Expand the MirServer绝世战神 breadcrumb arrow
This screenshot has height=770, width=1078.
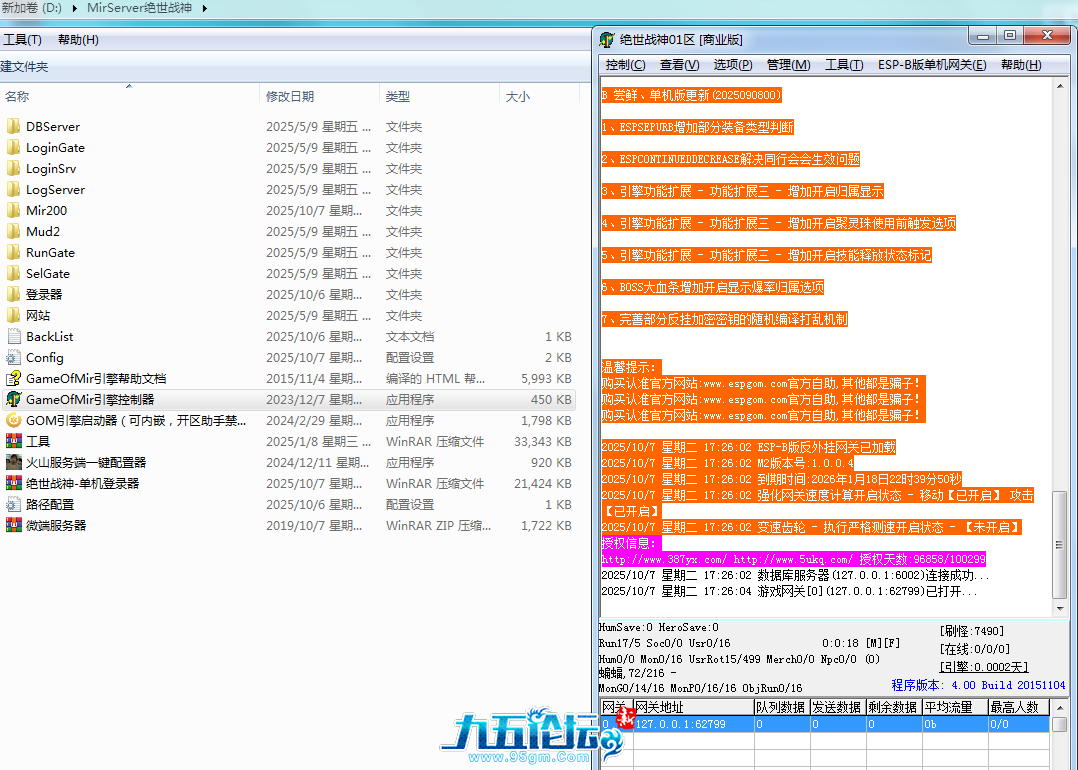[205, 8]
